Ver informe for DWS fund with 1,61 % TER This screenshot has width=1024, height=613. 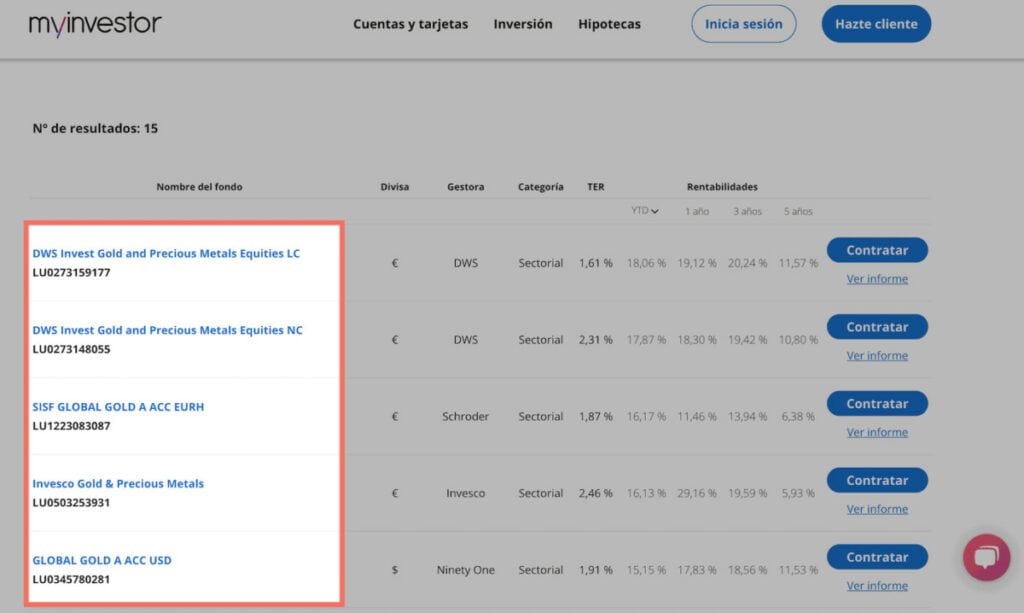point(877,279)
